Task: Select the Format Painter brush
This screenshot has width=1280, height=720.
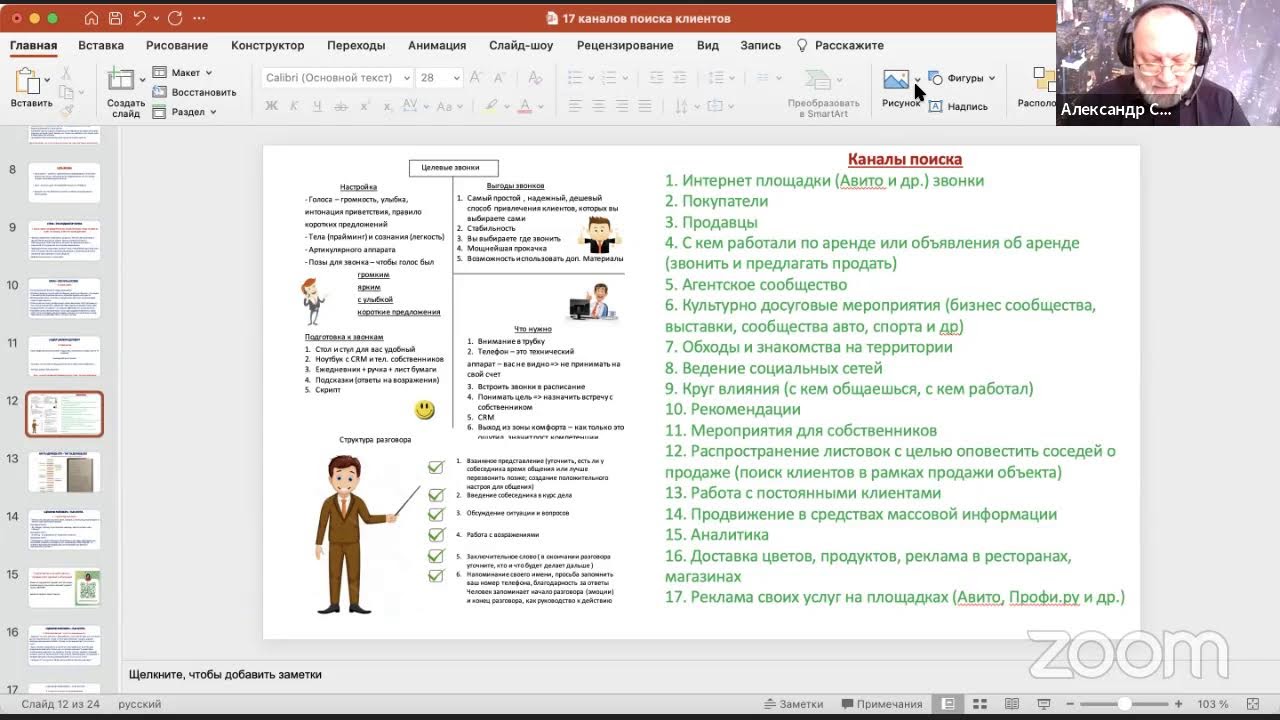Action: click(66, 111)
